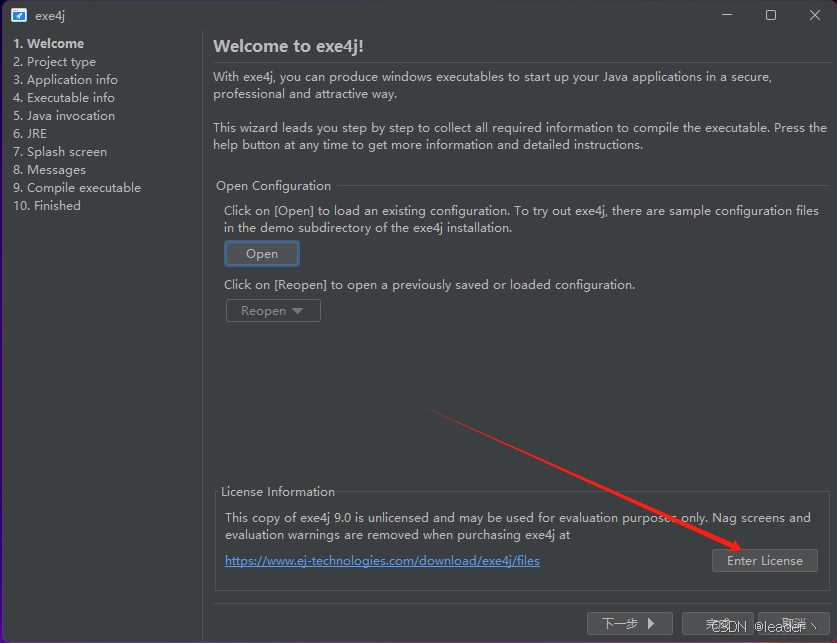
Task: Click the 'Open Configuration' section label
Action: [273, 186]
